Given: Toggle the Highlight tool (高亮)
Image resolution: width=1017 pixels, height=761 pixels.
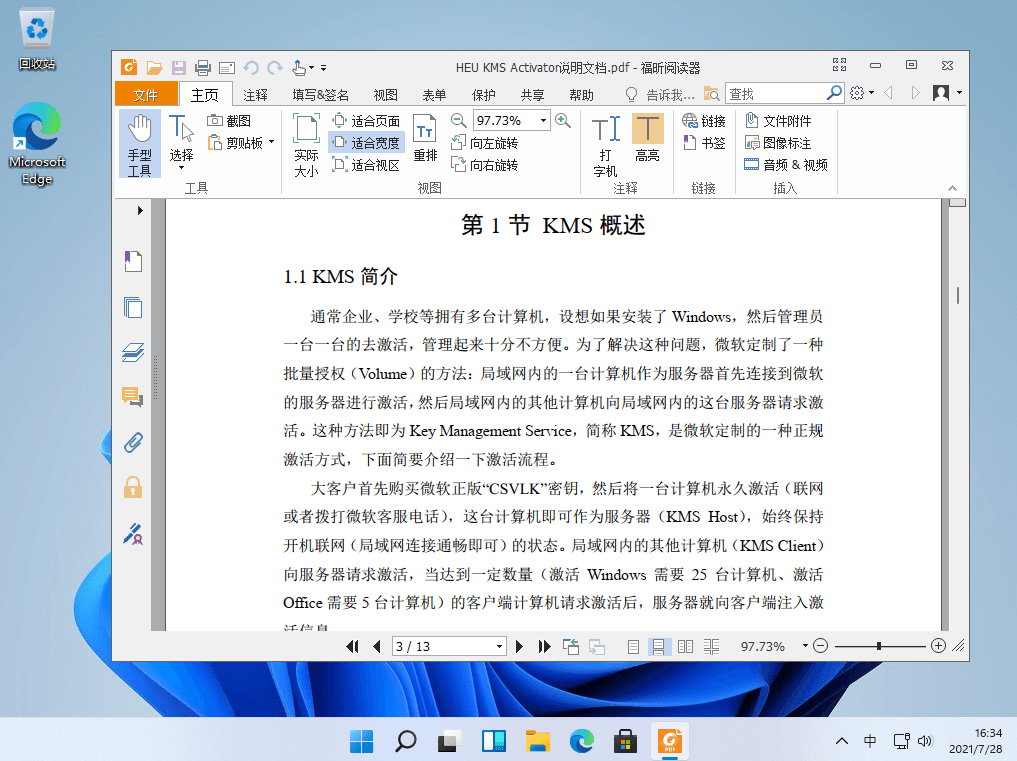Looking at the screenshot, I should 647,138.
